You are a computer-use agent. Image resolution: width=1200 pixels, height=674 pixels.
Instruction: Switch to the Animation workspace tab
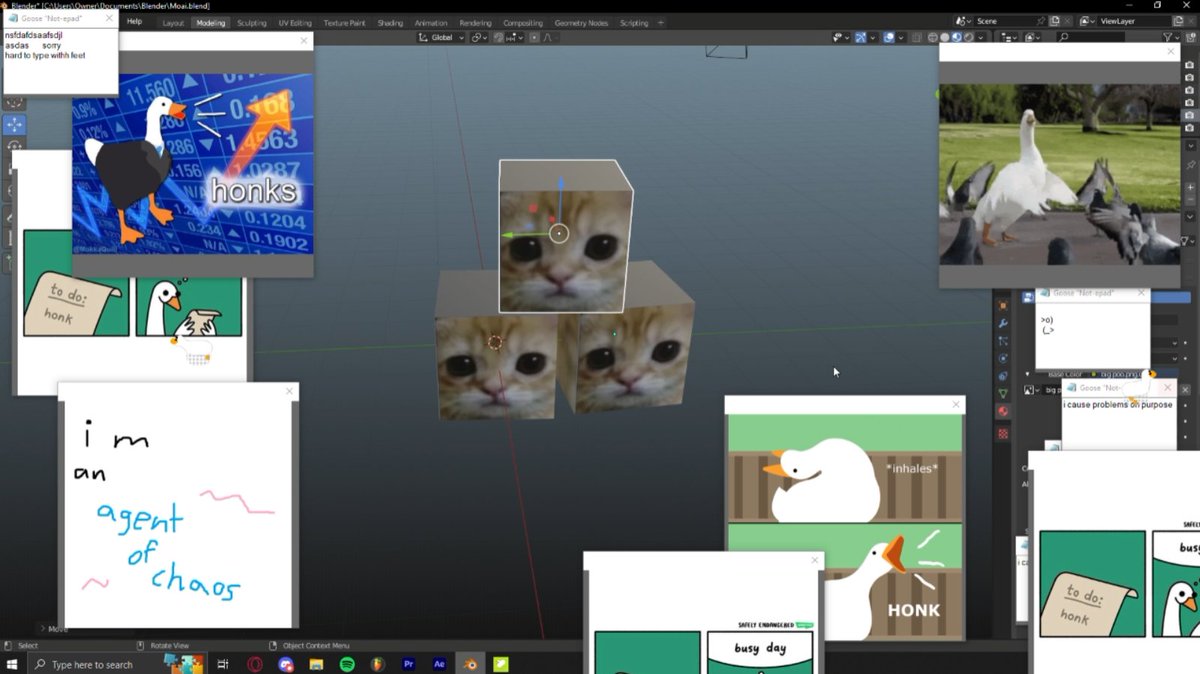431,22
